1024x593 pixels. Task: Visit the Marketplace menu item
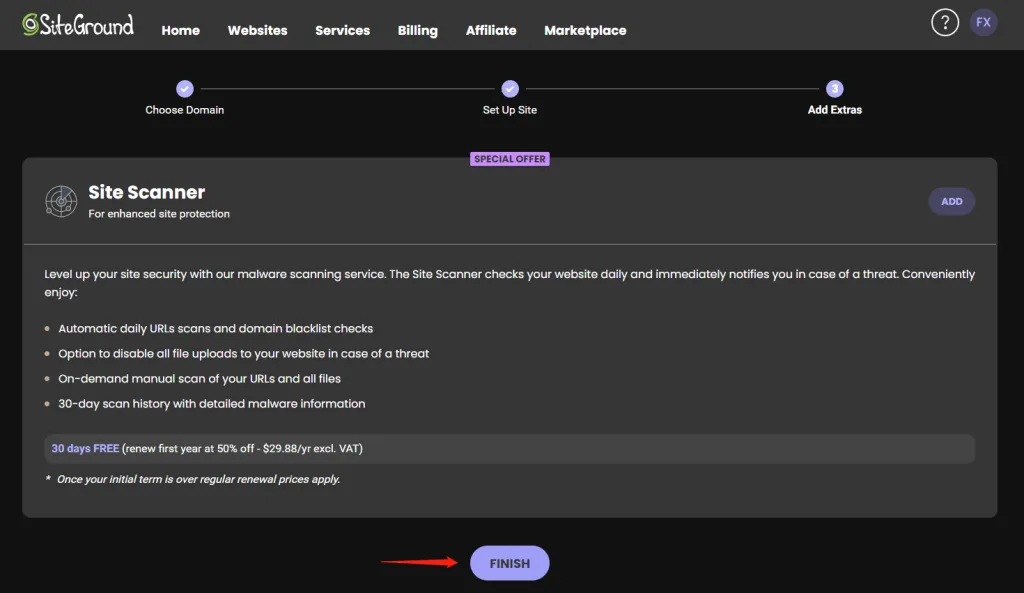pos(585,30)
